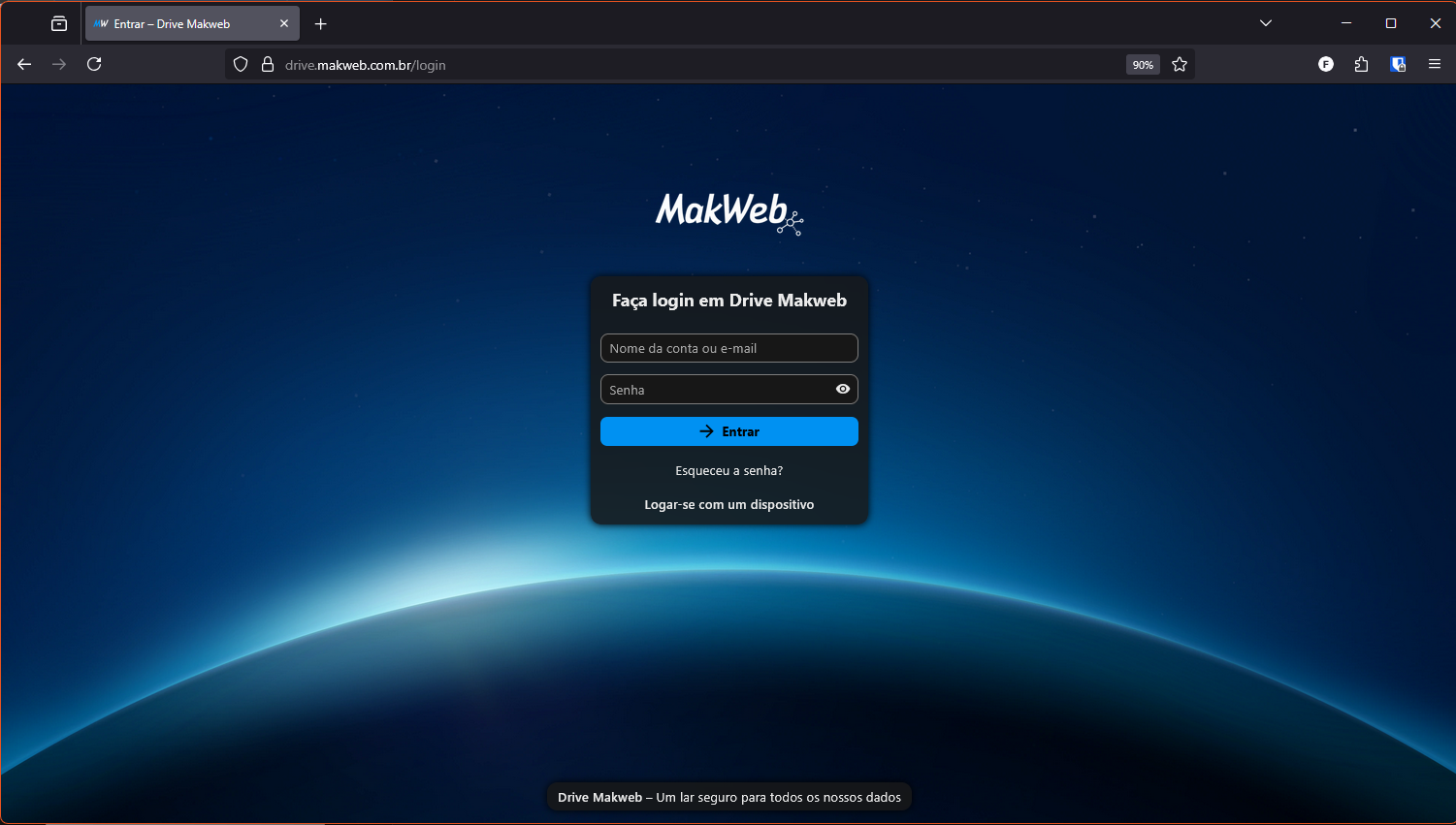Expand the list all tabs chevron
Image resolution: width=1456 pixels, height=825 pixels.
[x=1266, y=23]
